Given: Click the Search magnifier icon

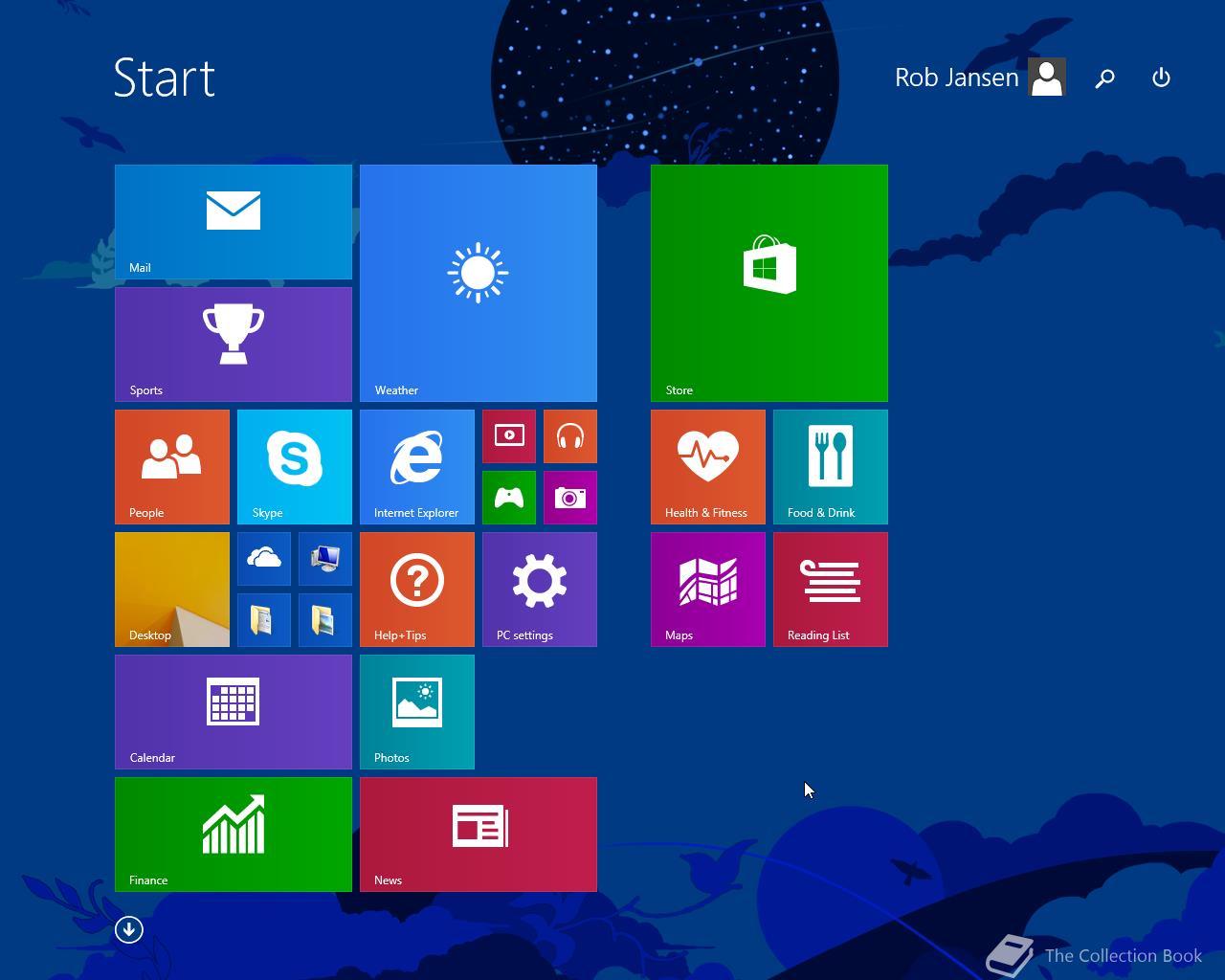Looking at the screenshot, I should tap(1105, 78).
